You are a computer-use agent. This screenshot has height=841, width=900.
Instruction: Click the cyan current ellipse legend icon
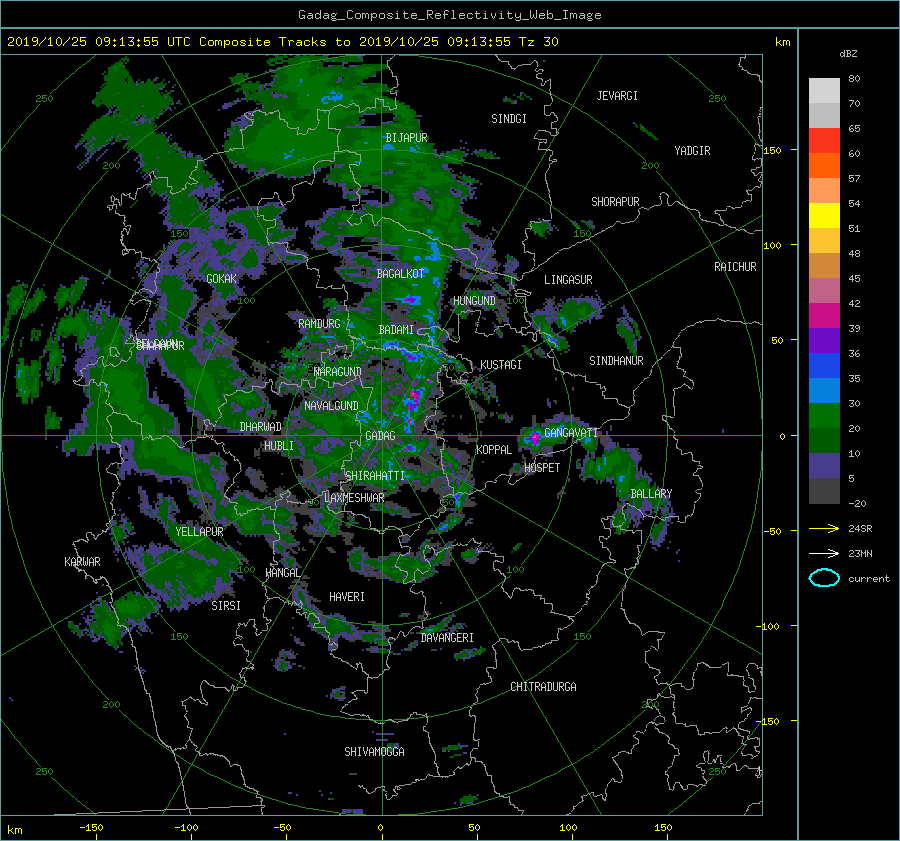pyautogui.click(x=824, y=578)
